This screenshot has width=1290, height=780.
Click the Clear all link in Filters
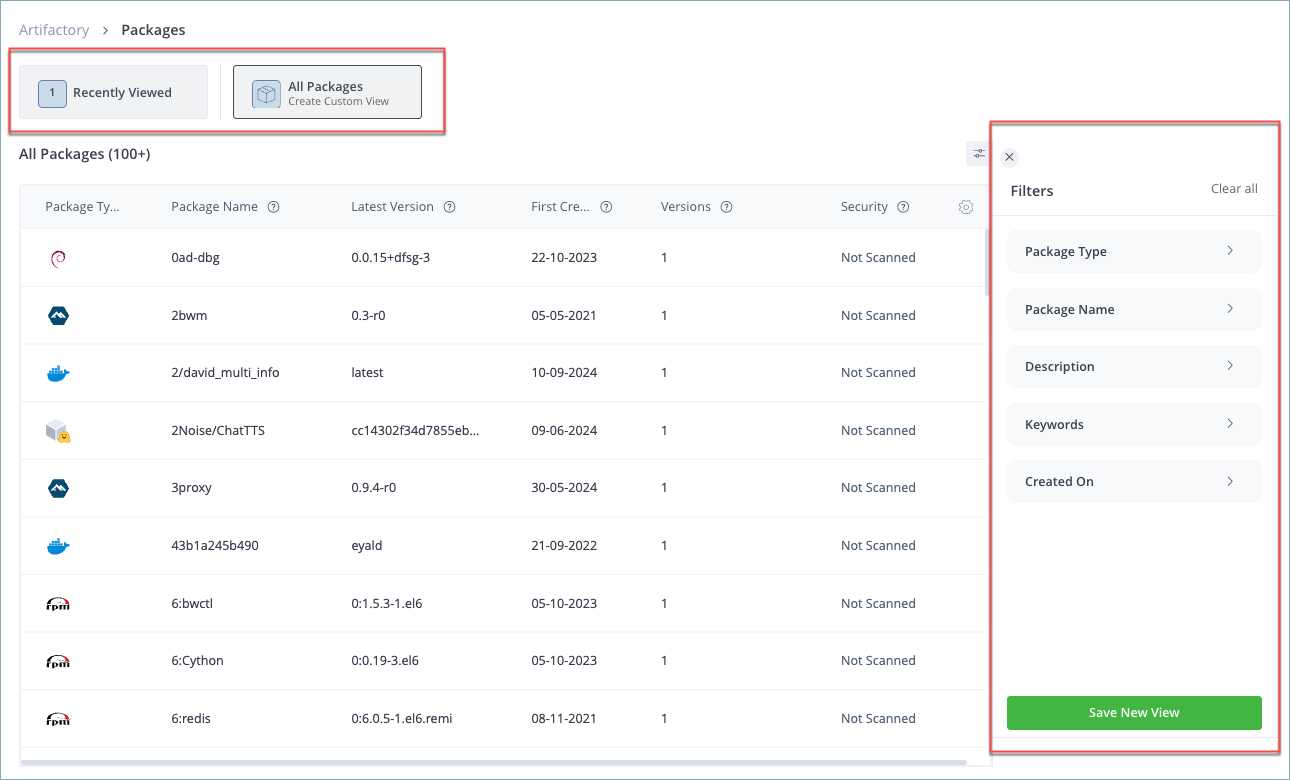point(1234,188)
